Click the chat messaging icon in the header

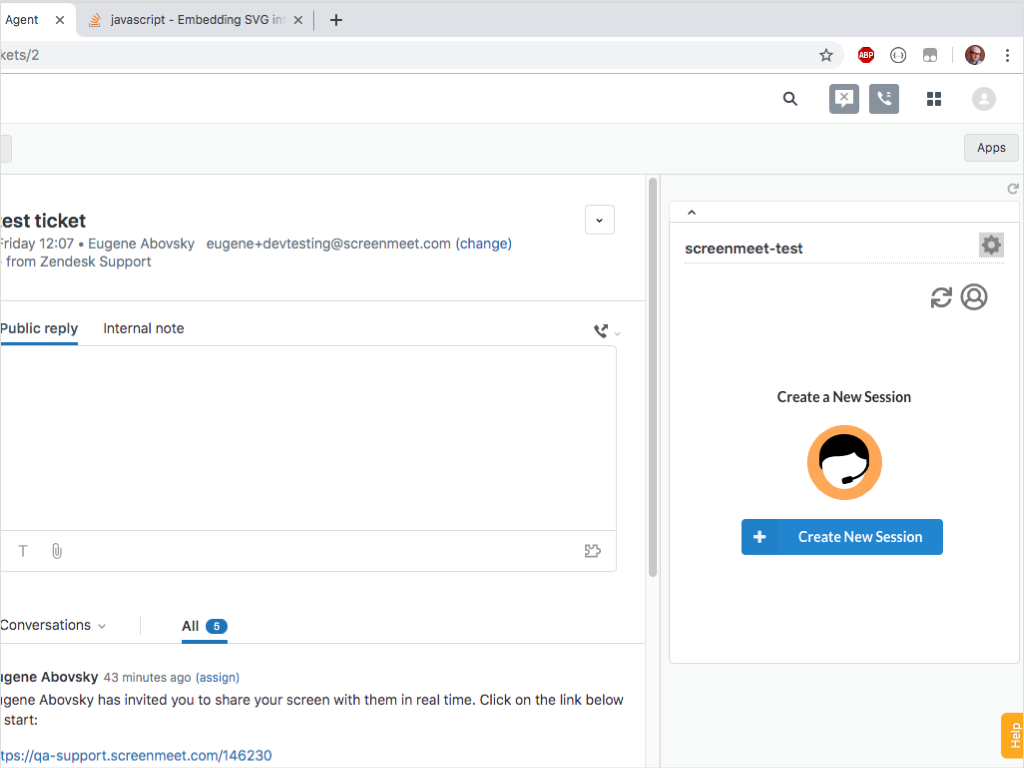[843, 99]
